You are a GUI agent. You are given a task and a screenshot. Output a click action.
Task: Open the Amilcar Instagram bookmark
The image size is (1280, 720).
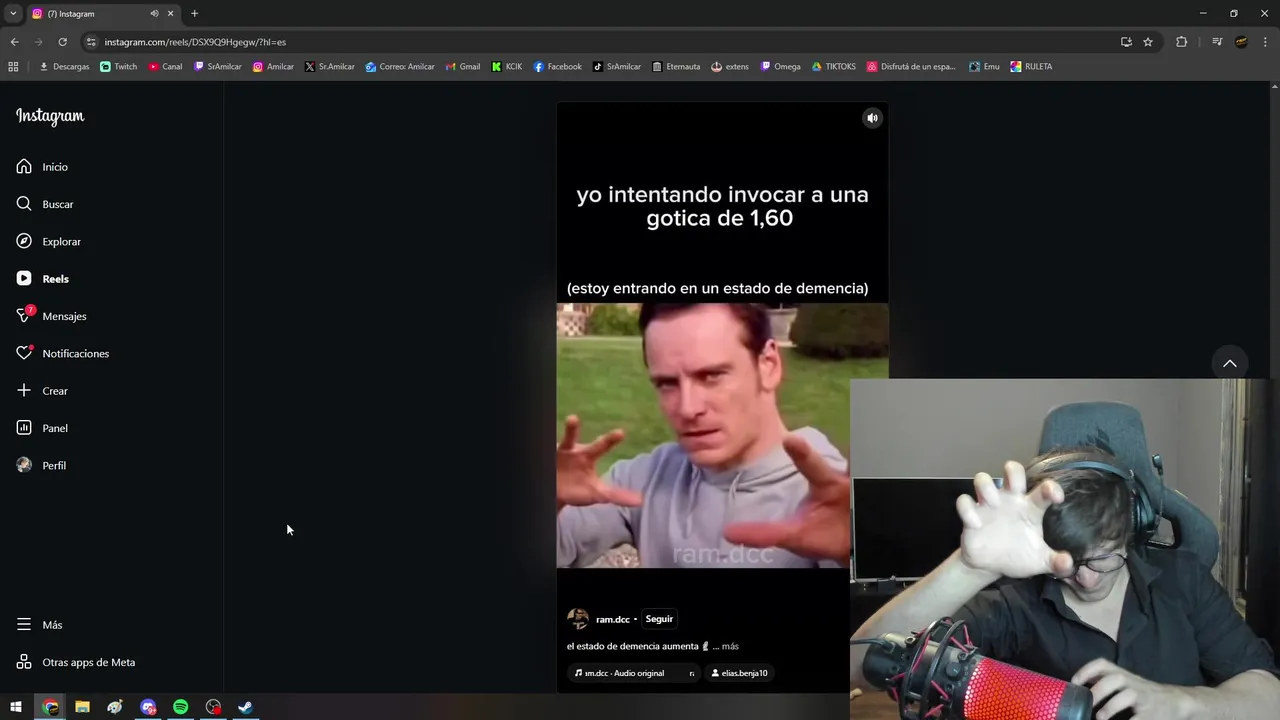click(273, 67)
